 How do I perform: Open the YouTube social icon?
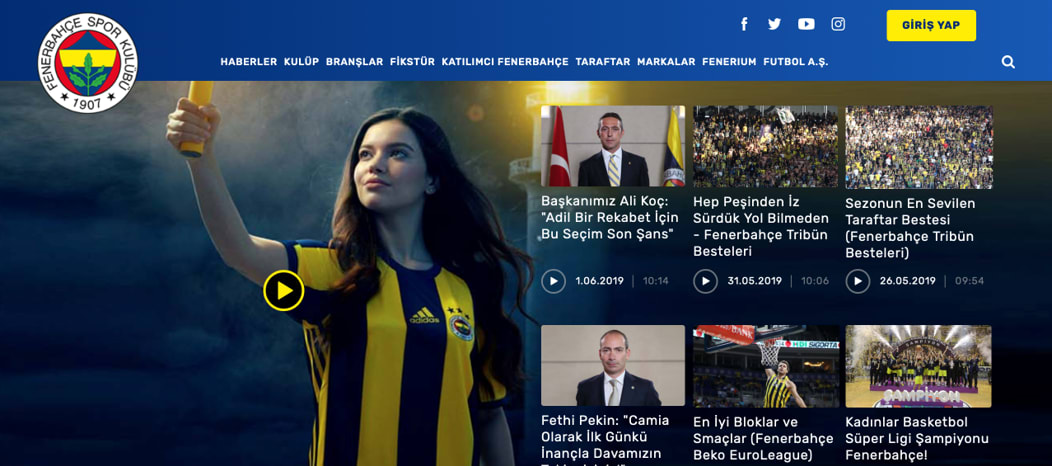806,24
